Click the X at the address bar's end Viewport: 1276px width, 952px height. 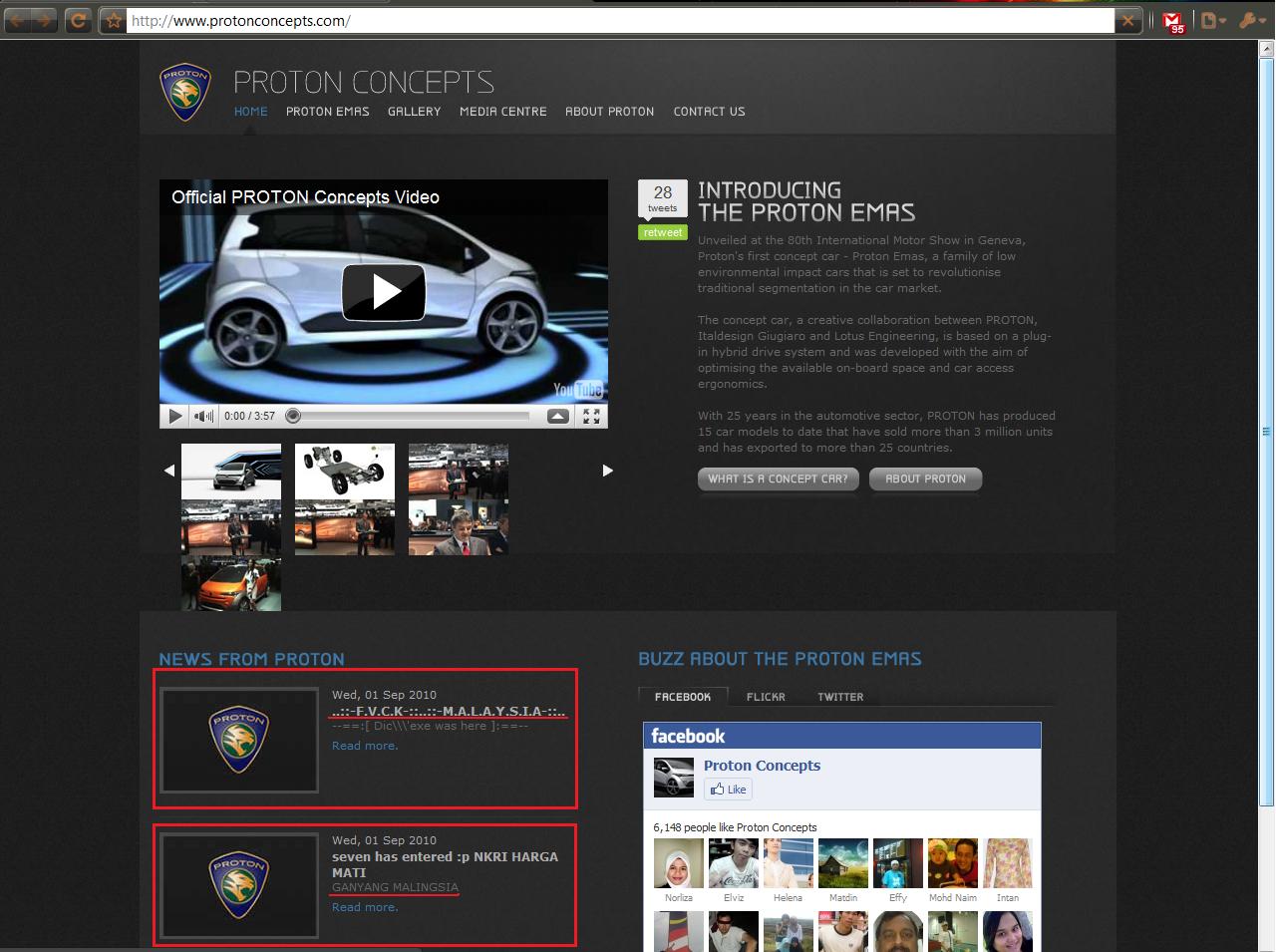point(1127,20)
